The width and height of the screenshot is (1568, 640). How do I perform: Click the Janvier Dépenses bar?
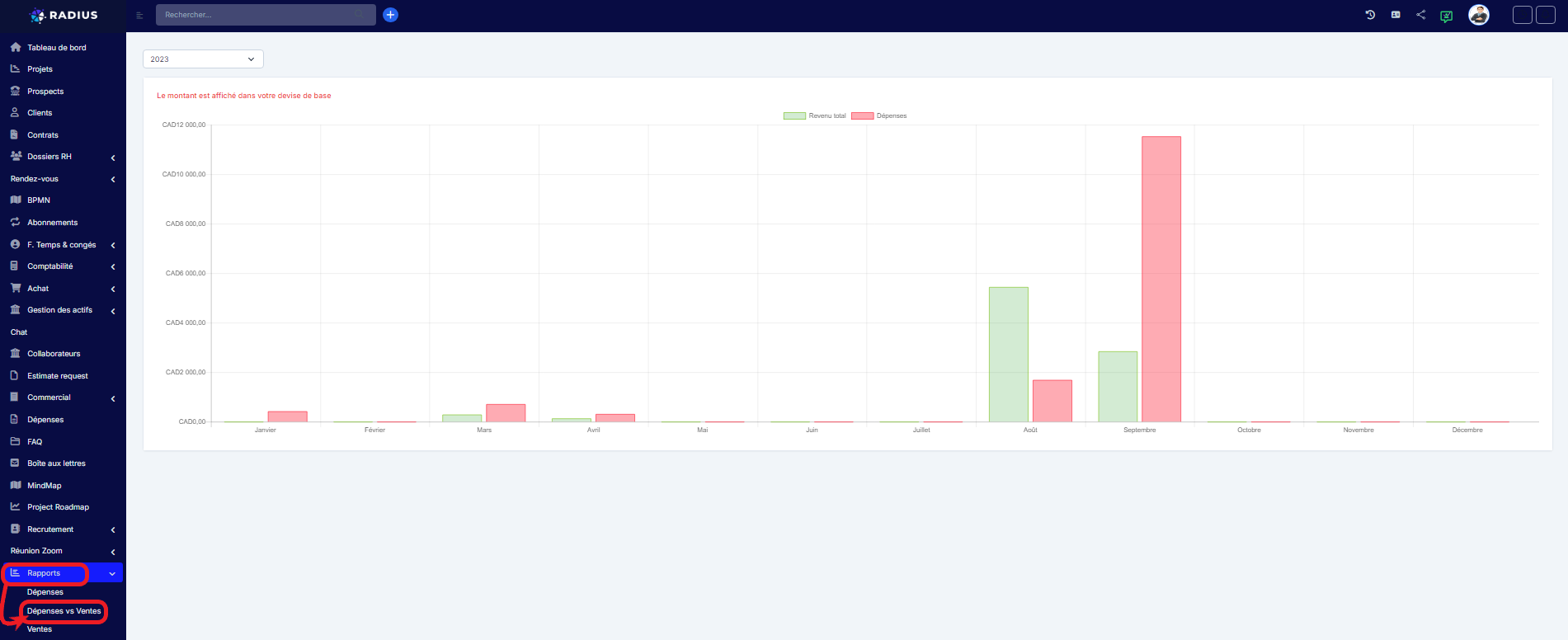[x=287, y=416]
